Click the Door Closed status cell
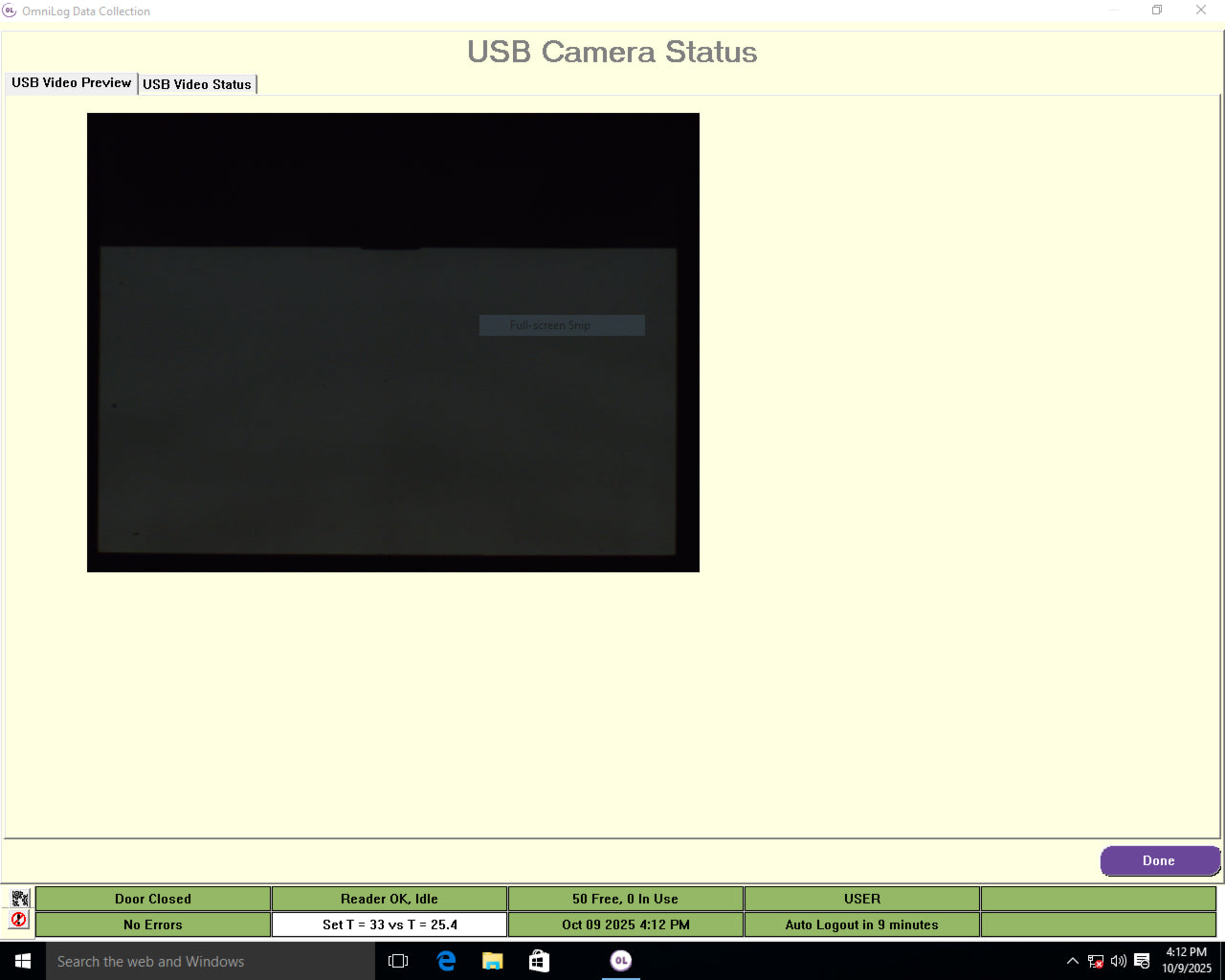The image size is (1225, 980). (x=153, y=899)
